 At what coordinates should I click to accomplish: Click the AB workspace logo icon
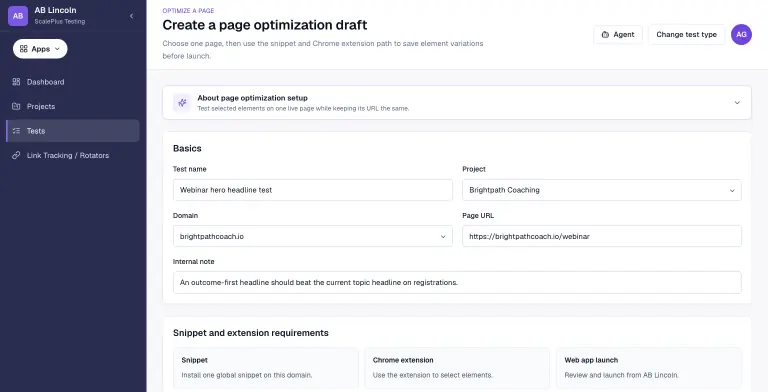tap(18, 16)
